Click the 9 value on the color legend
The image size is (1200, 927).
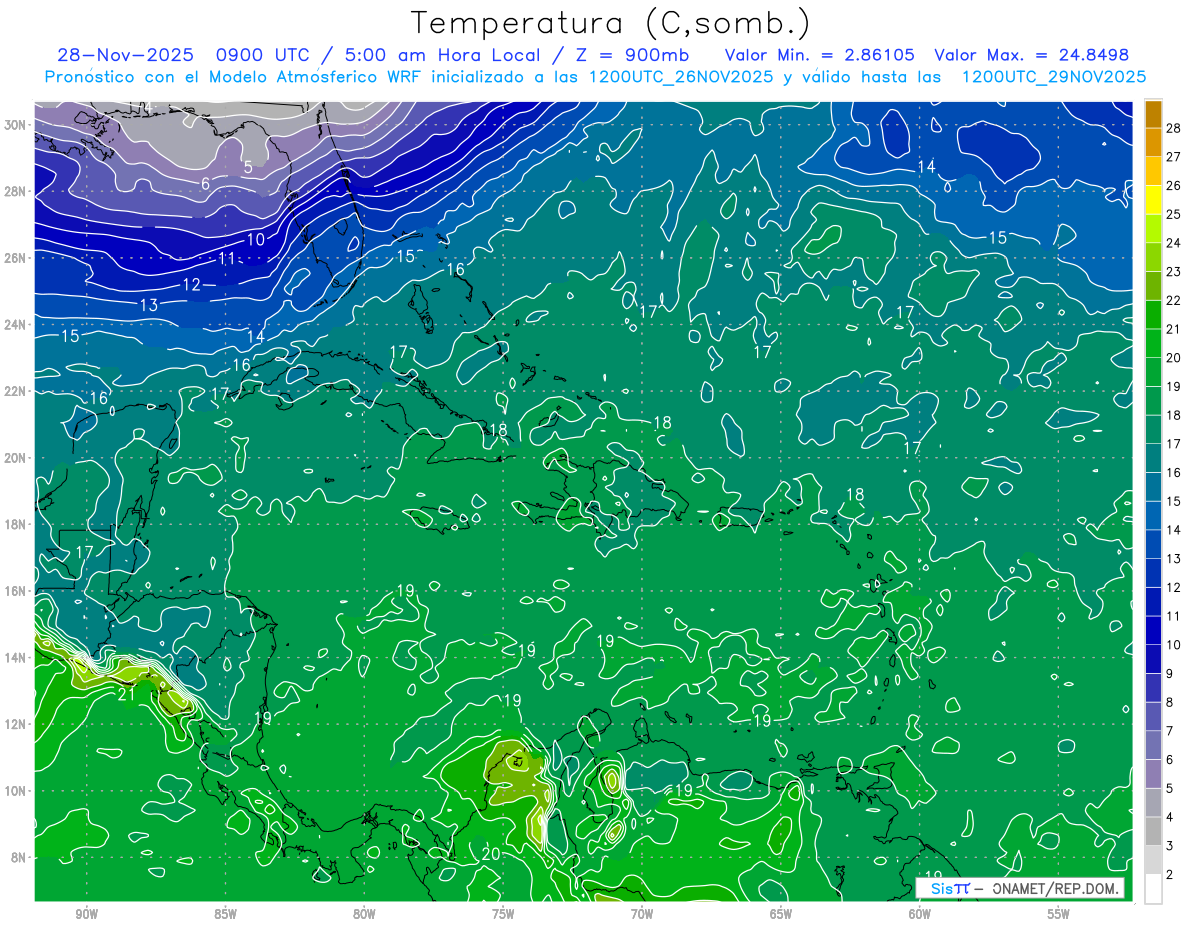pyautogui.click(x=1169, y=674)
